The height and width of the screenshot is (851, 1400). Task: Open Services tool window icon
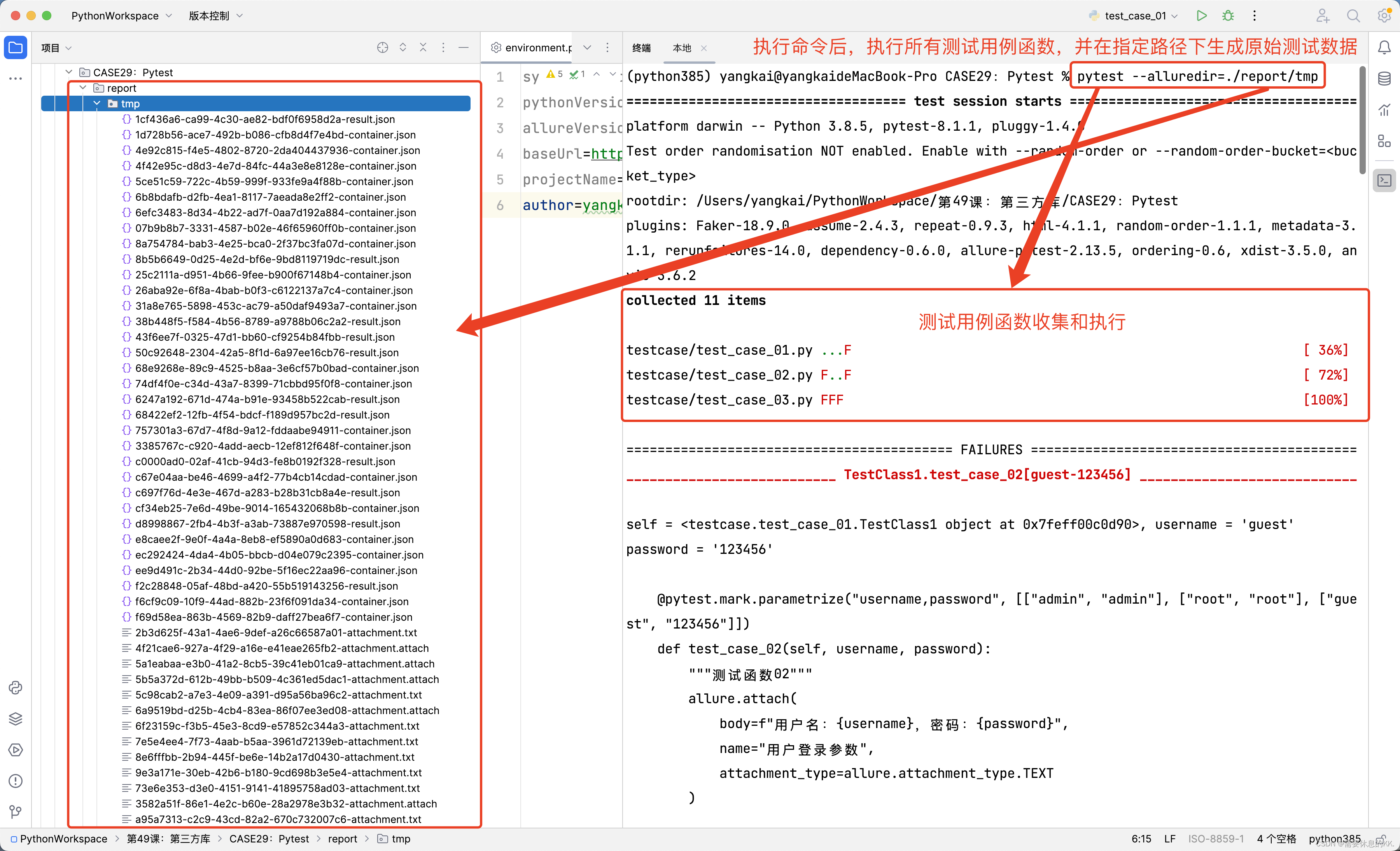tap(15, 750)
